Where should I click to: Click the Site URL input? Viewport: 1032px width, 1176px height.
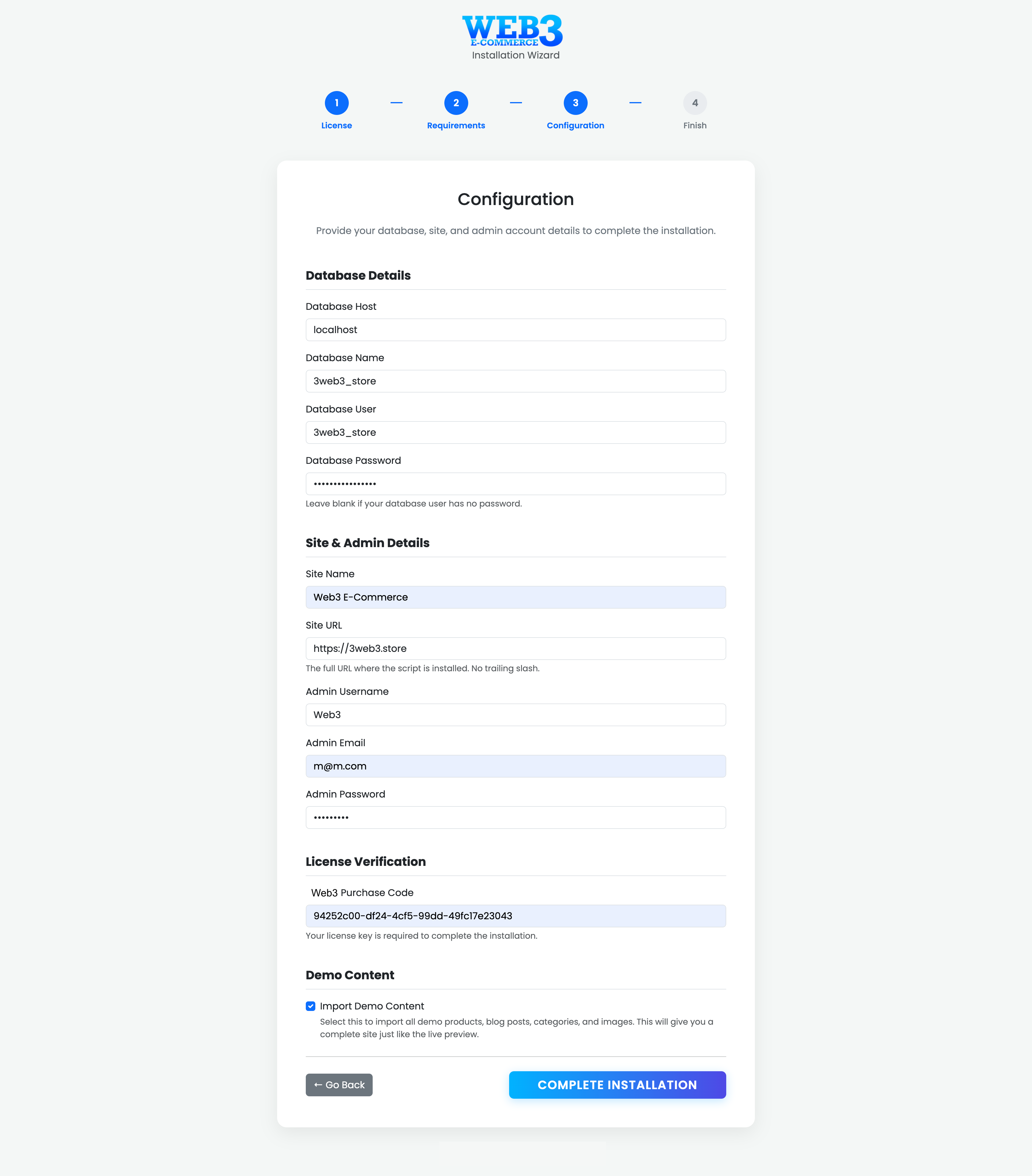(x=515, y=648)
